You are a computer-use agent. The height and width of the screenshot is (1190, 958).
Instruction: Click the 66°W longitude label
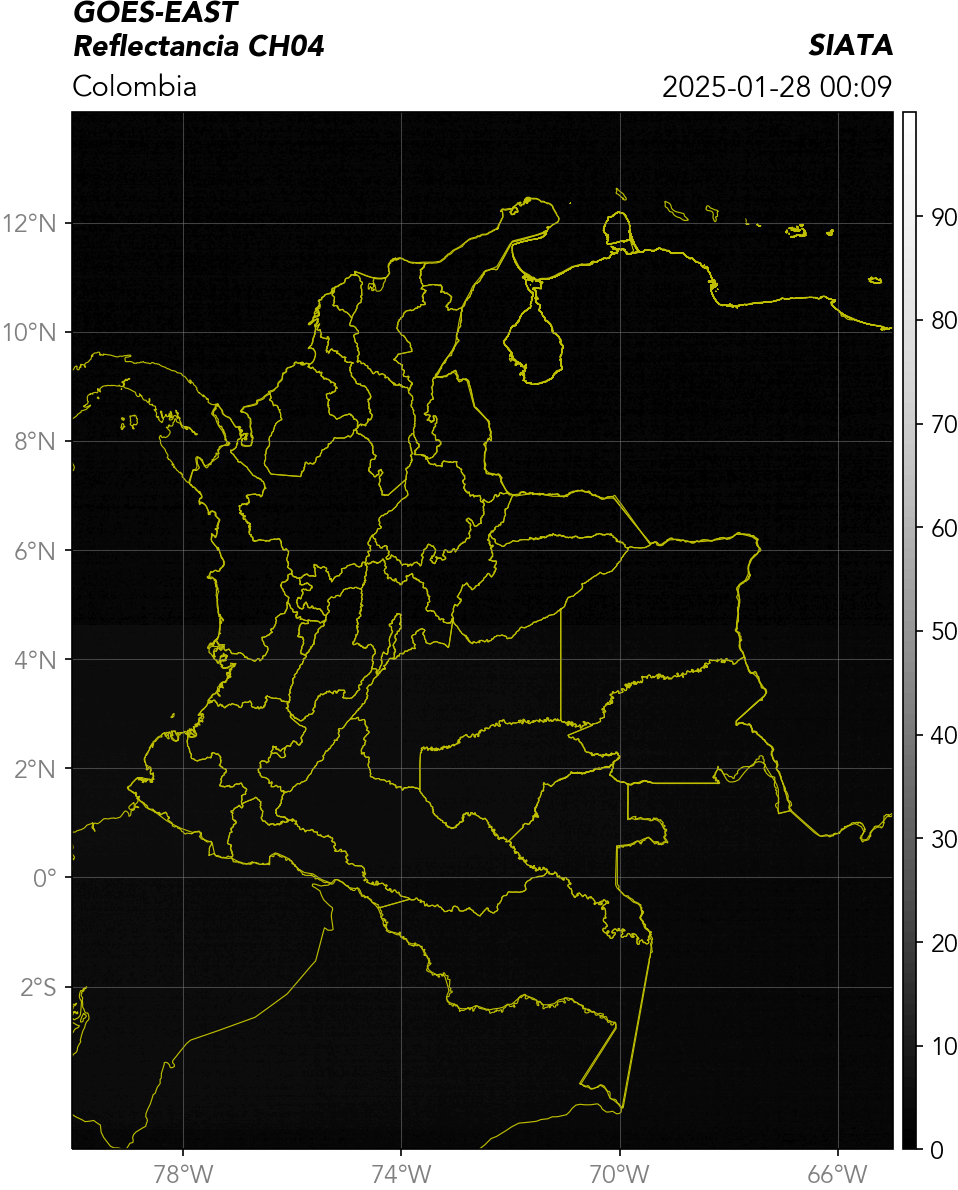tap(837, 1174)
